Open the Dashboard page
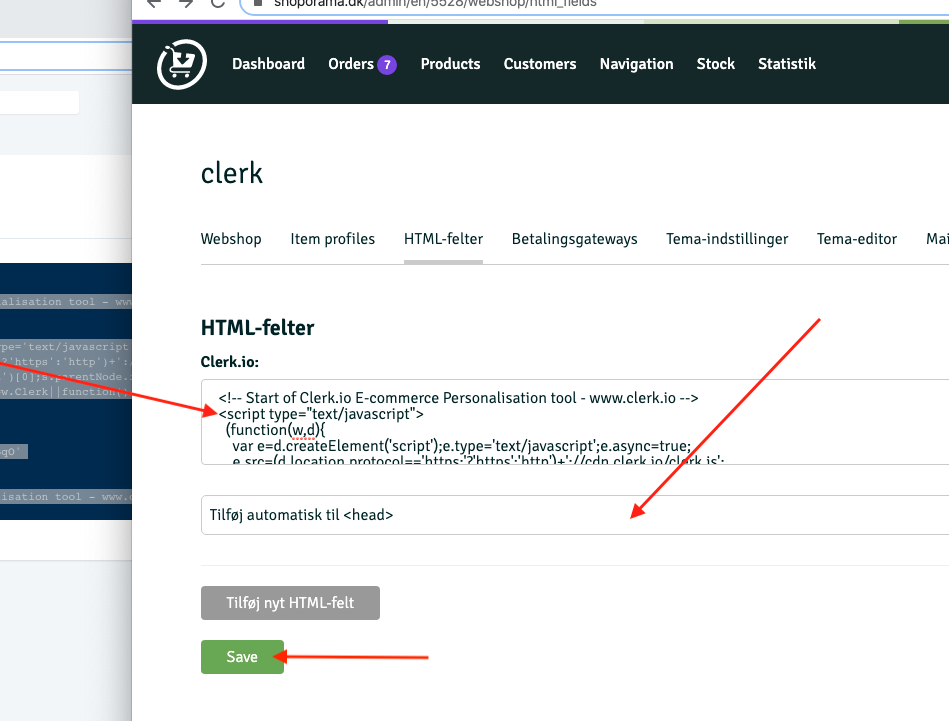 268,64
